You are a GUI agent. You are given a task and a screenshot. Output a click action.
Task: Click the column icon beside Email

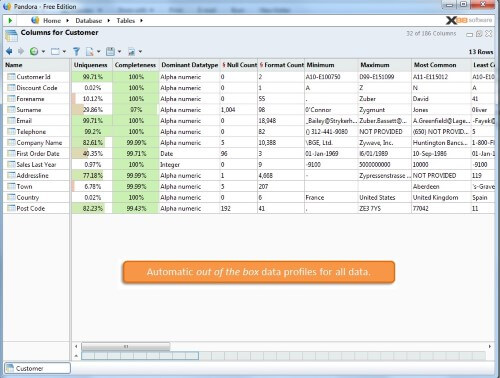point(11,121)
